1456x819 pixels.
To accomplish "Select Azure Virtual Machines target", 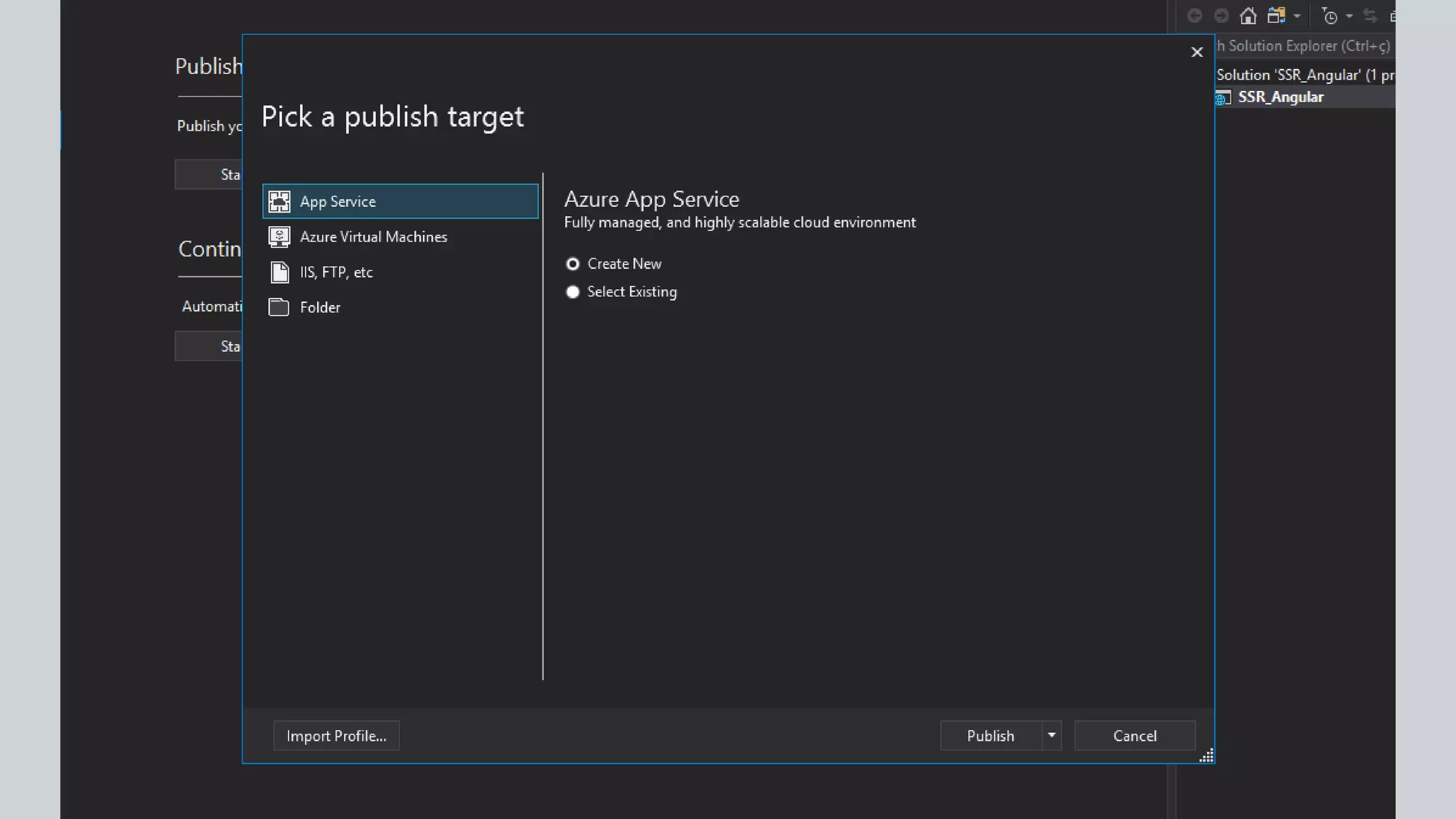I will click(400, 237).
